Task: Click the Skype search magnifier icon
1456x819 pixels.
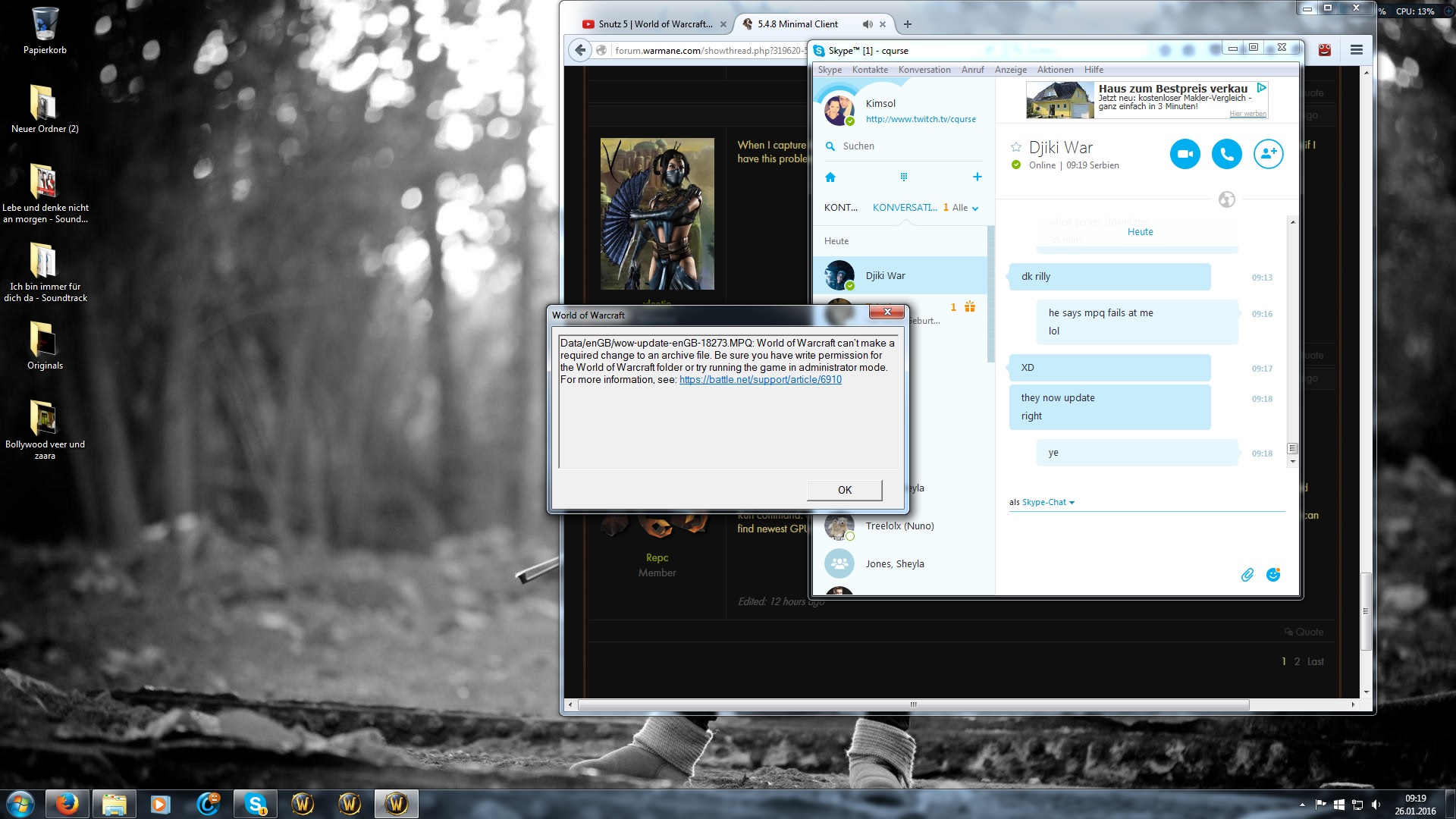Action: tap(830, 146)
